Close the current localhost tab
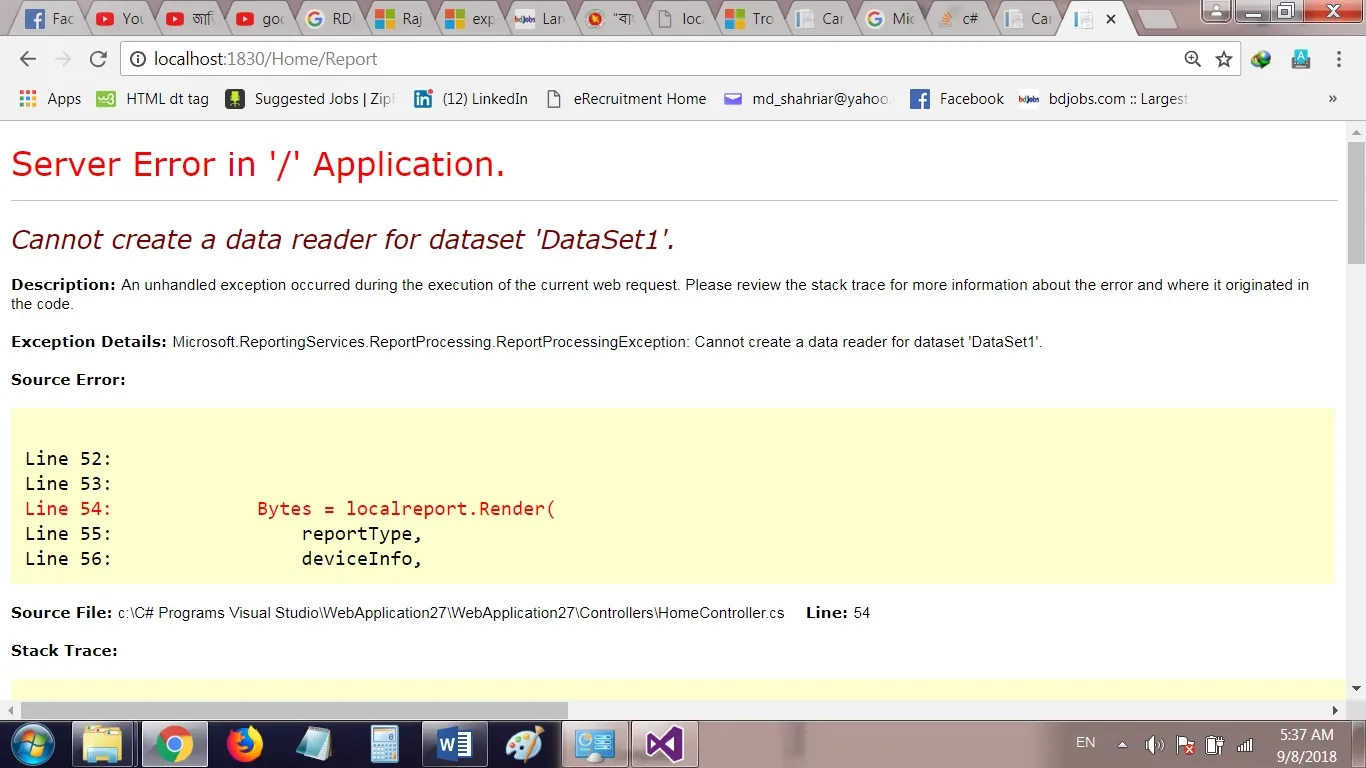 click(x=1111, y=19)
